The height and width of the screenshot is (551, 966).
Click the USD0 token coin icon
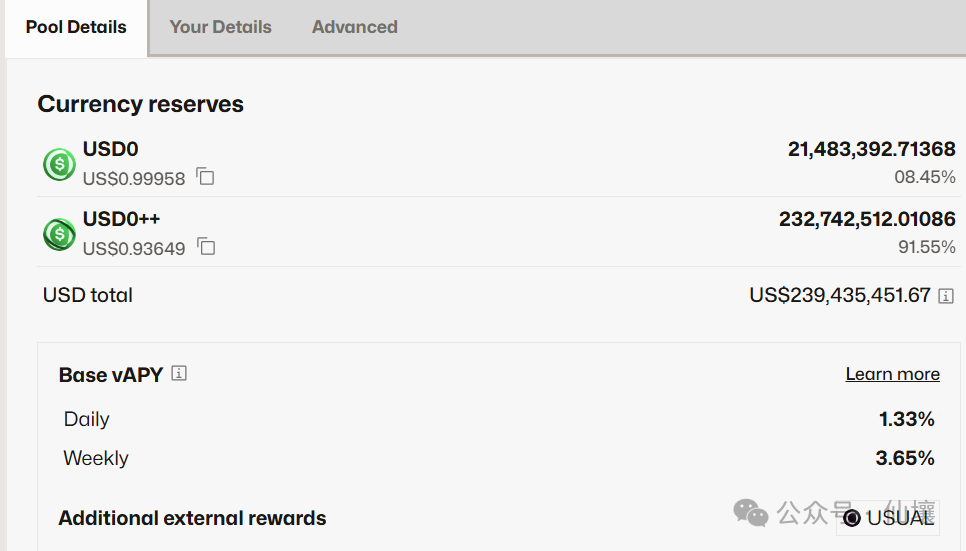tap(59, 164)
